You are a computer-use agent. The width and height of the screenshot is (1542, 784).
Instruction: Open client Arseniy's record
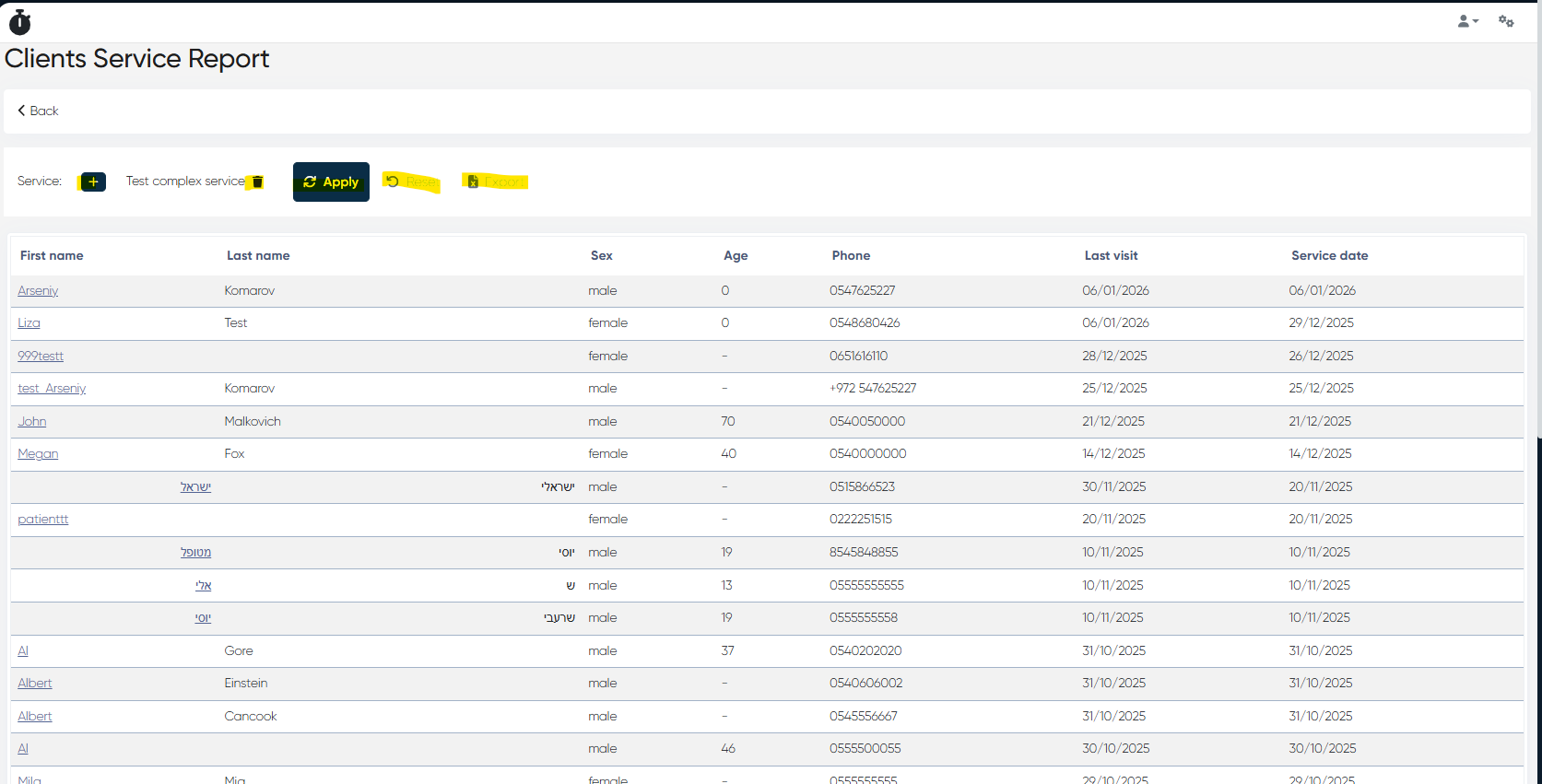pyautogui.click(x=38, y=290)
